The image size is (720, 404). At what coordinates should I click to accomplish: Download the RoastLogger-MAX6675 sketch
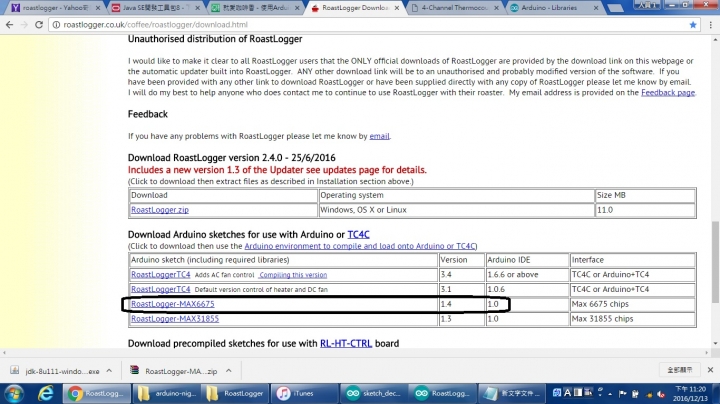point(173,304)
